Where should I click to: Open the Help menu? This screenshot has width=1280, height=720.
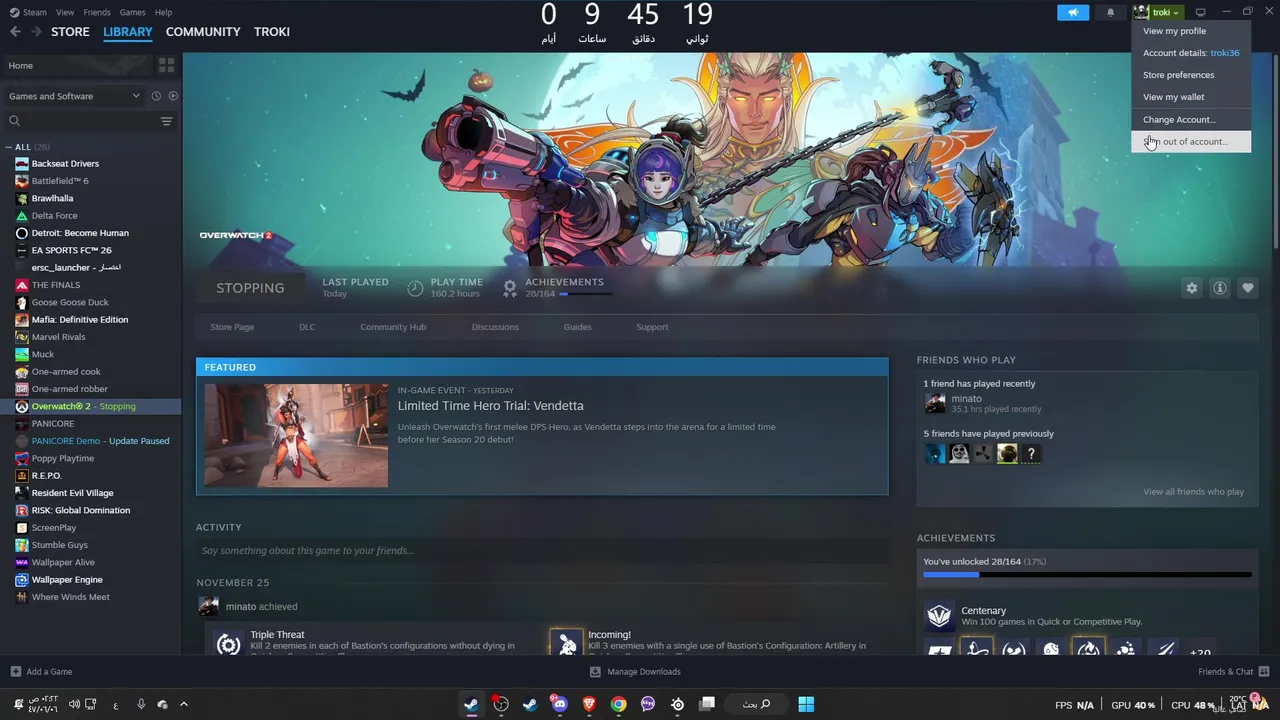[x=163, y=12]
